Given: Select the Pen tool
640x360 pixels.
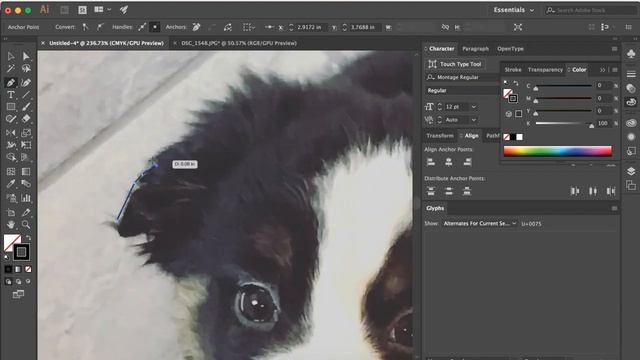Looking at the screenshot, I should click(x=11, y=83).
